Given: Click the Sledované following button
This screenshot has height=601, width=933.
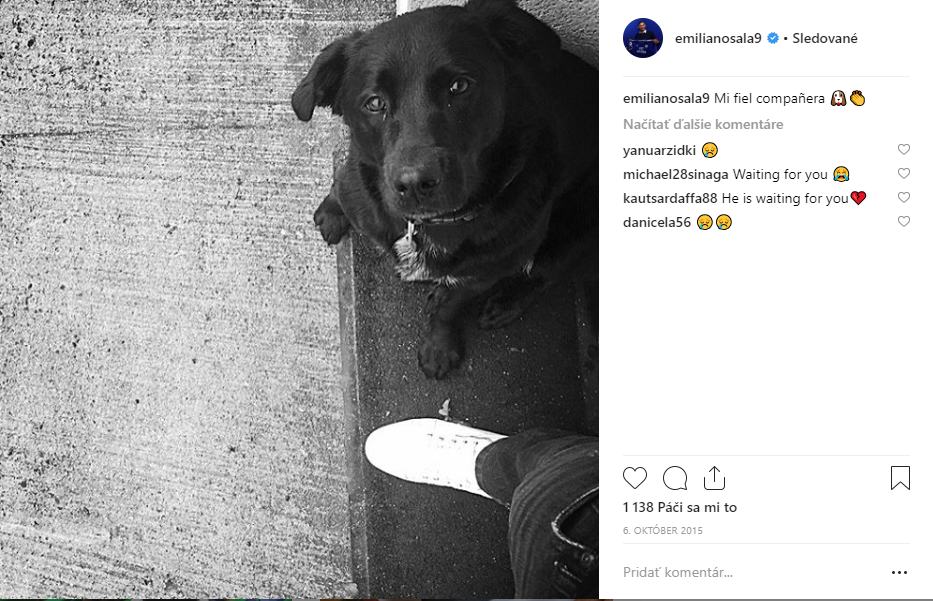Looking at the screenshot, I should 825,38.
